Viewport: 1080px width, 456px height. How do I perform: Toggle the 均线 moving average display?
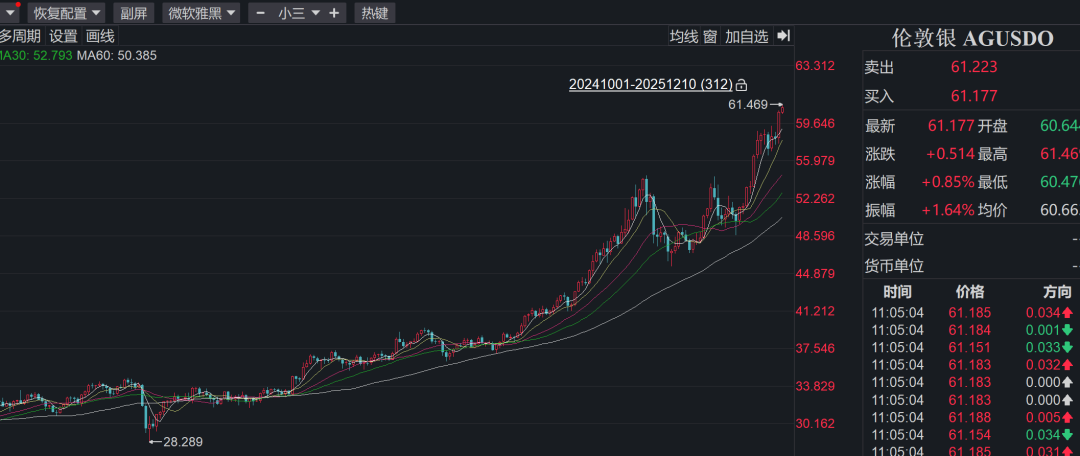pos(683,36)
